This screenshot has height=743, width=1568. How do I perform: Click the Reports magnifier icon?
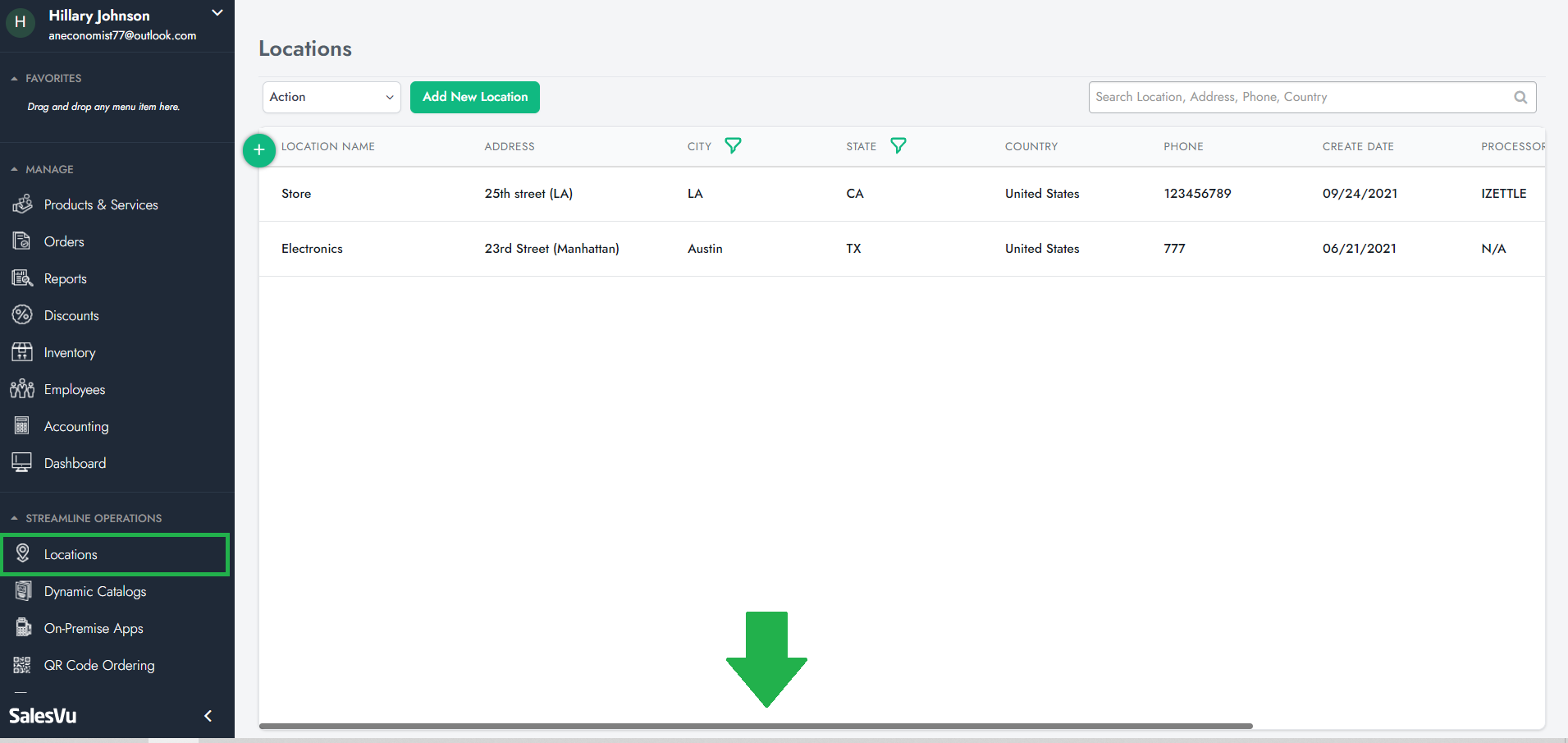(22, 278)
